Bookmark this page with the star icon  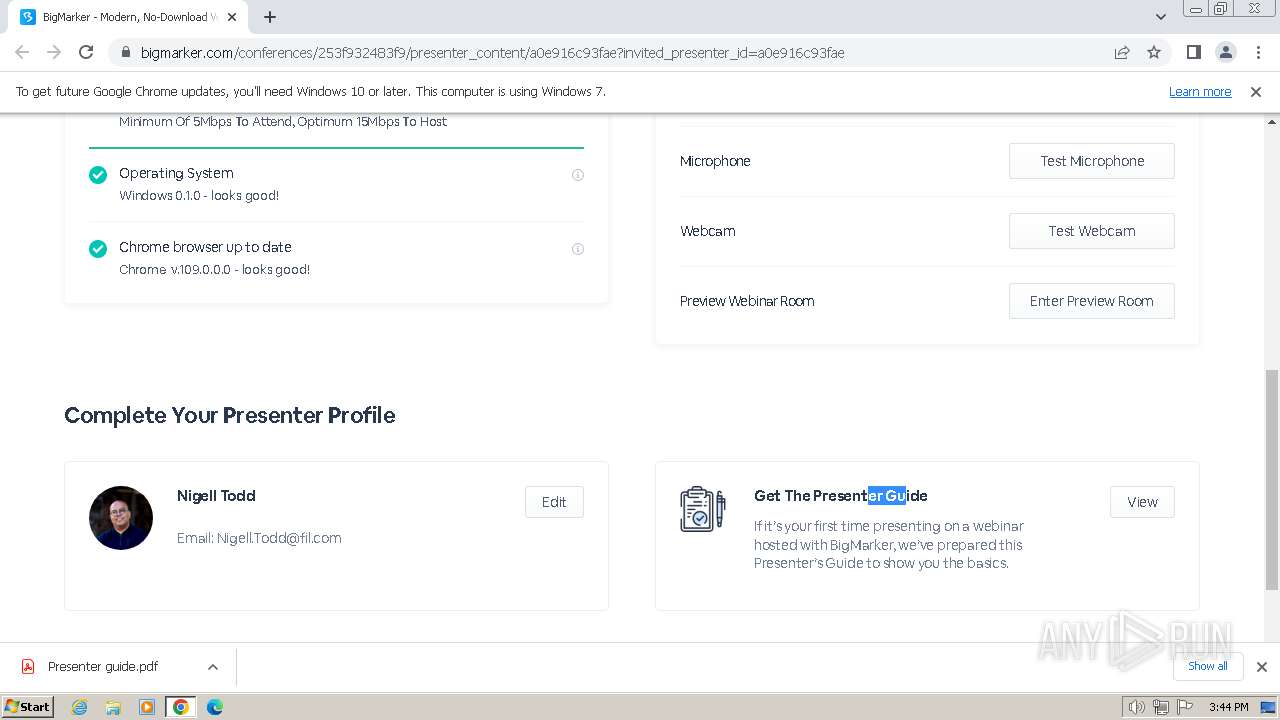point(1154,52)
